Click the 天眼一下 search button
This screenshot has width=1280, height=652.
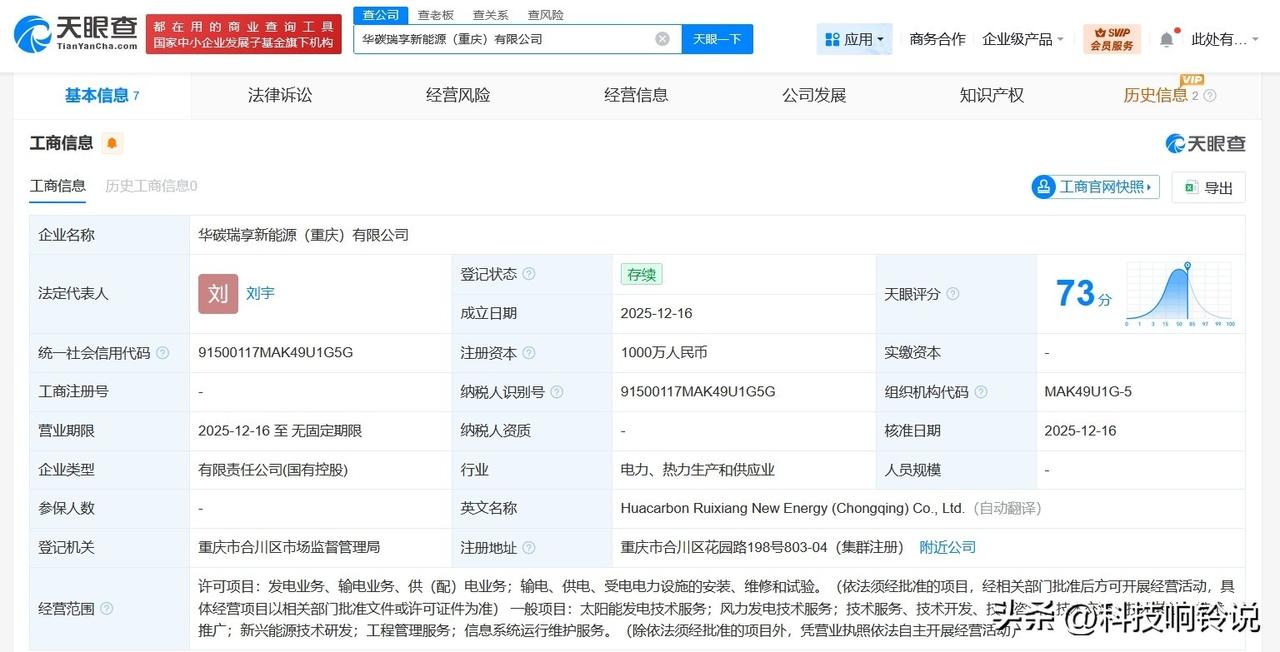pos(716,38)
